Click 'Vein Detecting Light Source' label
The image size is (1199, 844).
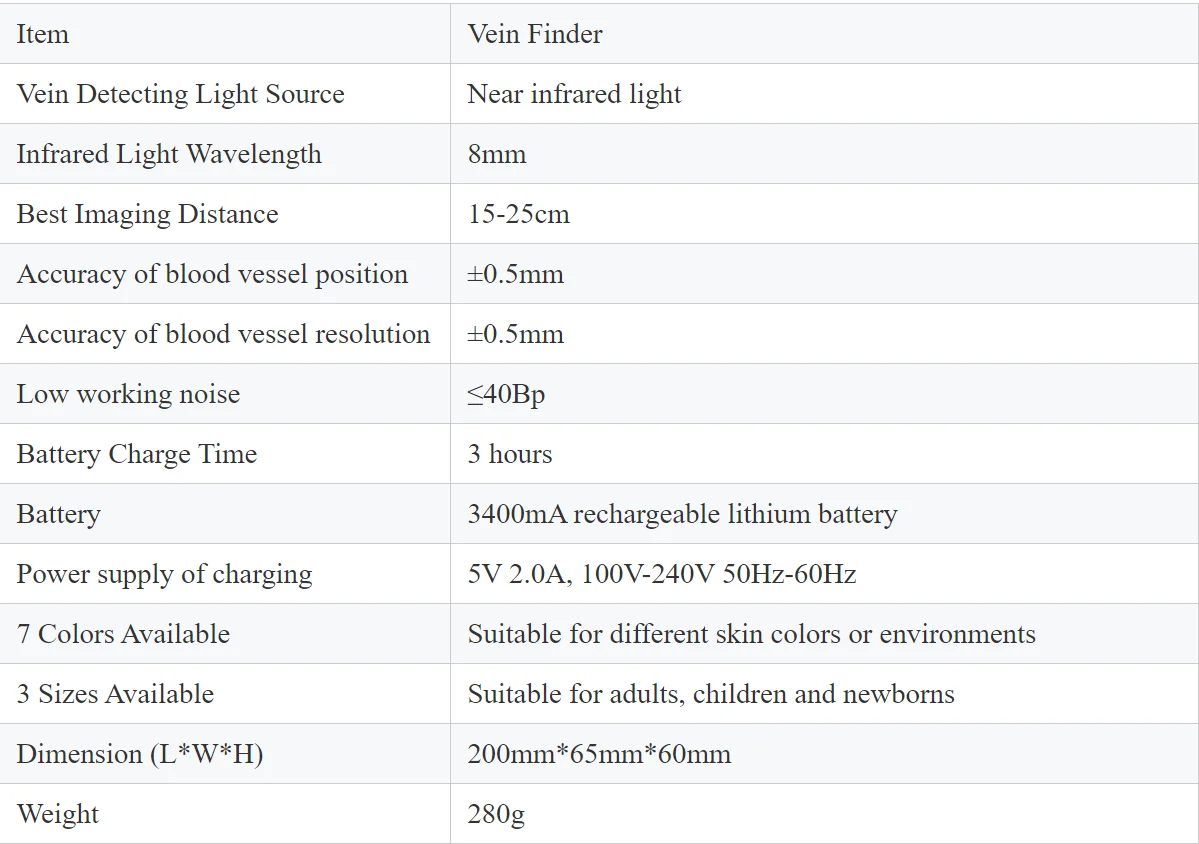click(180, 94)
